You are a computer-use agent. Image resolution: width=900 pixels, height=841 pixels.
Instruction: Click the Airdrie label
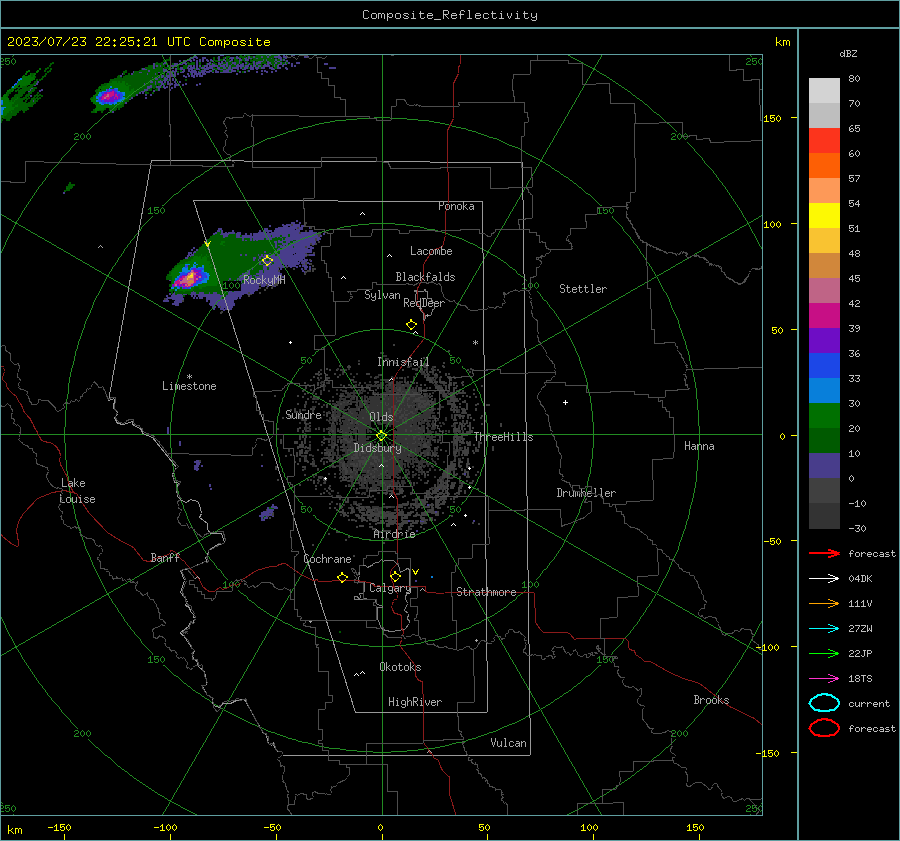click(394, 534)
